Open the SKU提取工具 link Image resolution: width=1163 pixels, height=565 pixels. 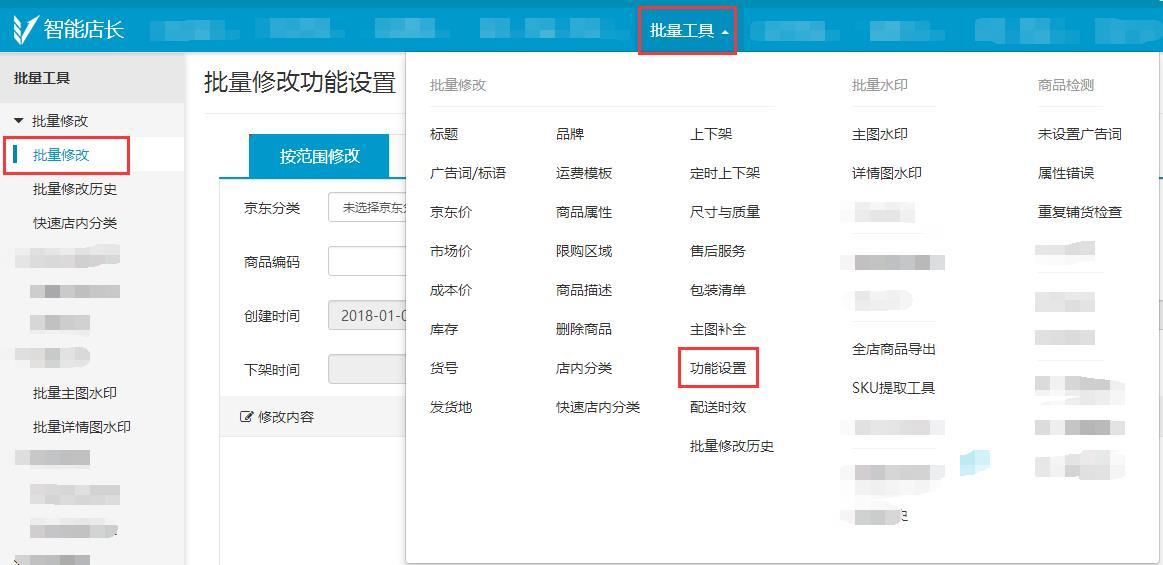coord(894,388)
